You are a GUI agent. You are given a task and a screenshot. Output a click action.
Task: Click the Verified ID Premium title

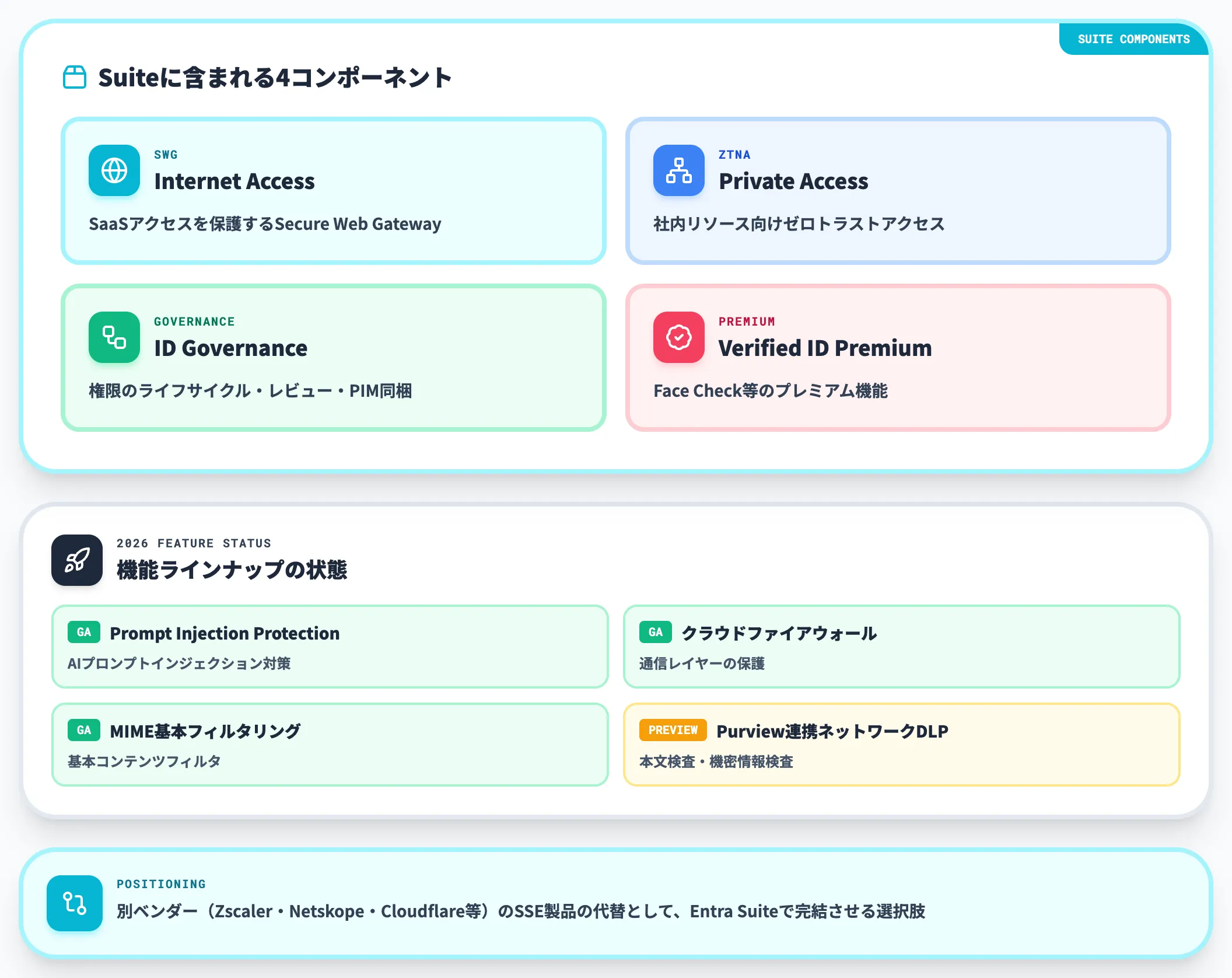click(x=825, y=348)
